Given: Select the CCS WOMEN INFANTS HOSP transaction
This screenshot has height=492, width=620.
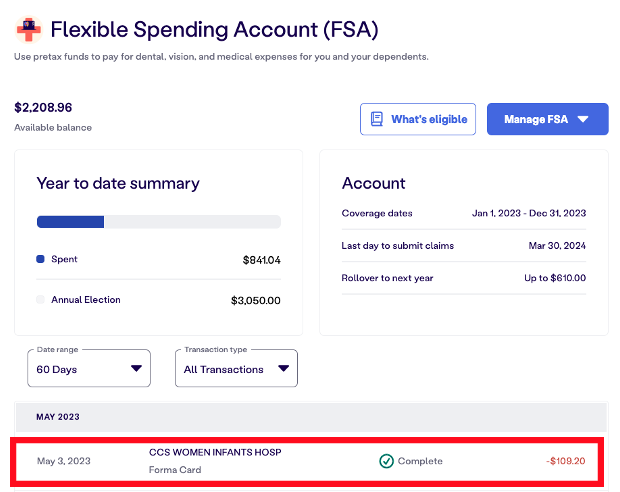Looking at the screenshot, I should point(215,452).
